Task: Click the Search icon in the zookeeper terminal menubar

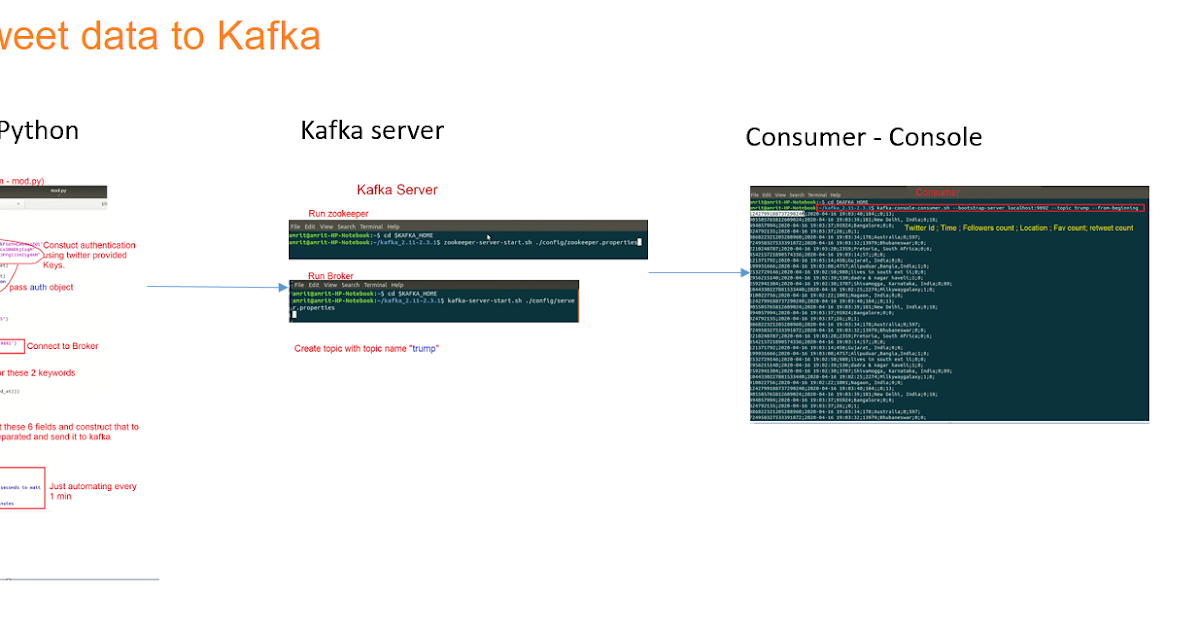Action: tap(346, 227)
